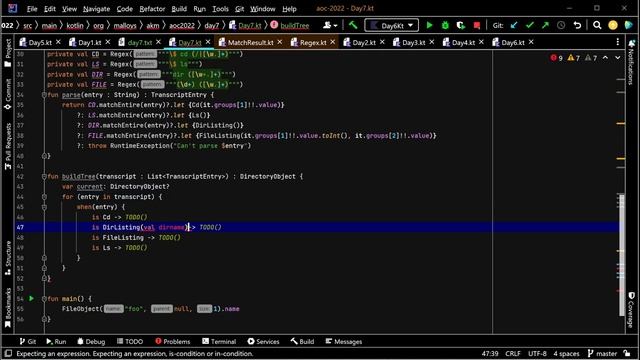640x360 pixels.
Task: Open the TODO tool window button
Action: (130, 342)
